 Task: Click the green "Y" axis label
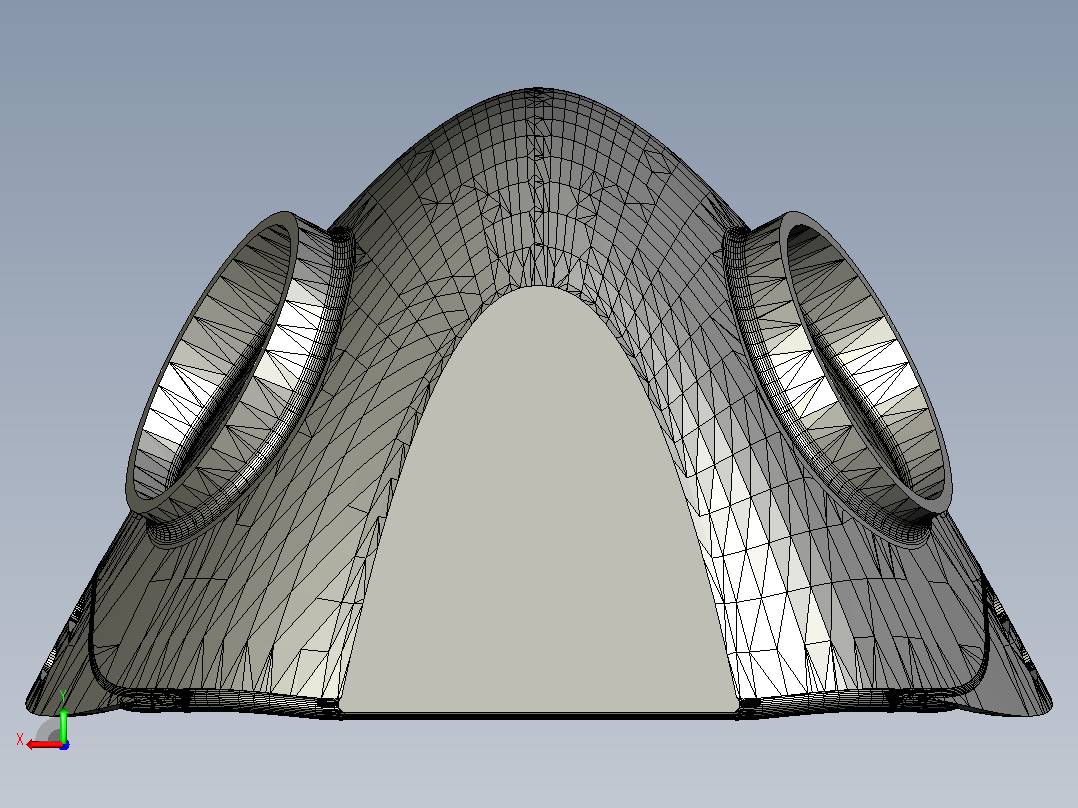coord(63,696)
